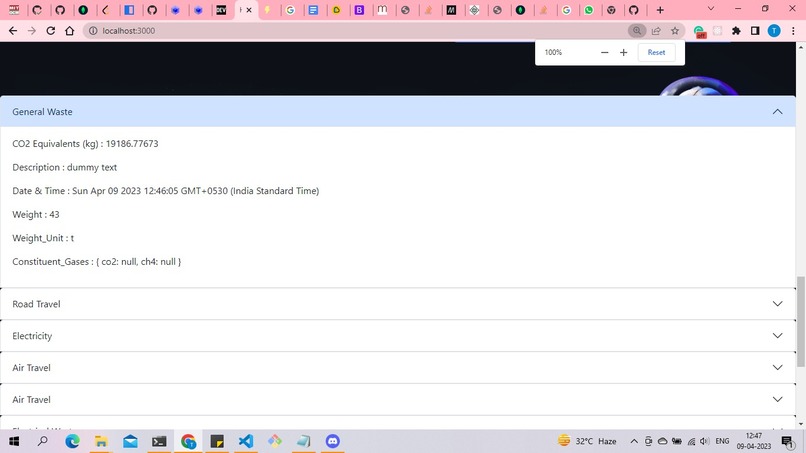The height and width of the screenshot is (453, 806).
Task: Open the Windows Start menu
Action: [x=14, y=441]
